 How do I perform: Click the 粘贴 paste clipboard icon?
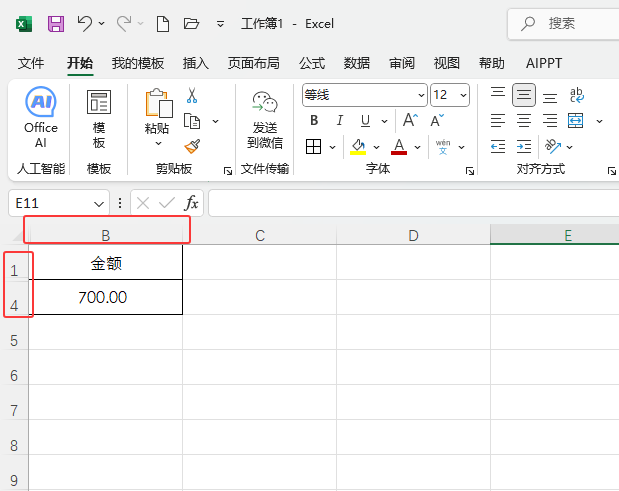click(159, 103)
